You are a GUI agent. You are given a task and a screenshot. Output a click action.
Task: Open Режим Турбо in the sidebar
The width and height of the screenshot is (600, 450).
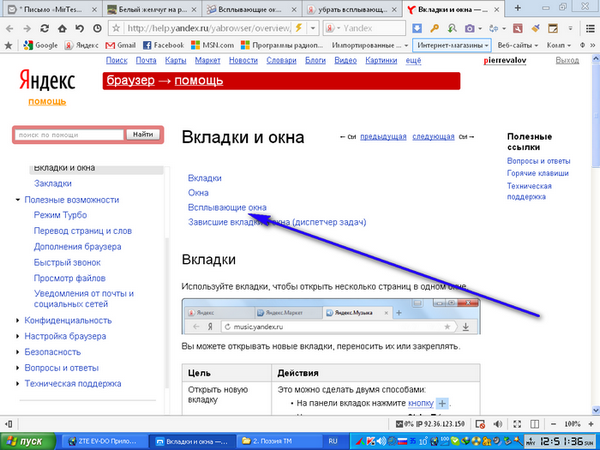pos(60,215)
